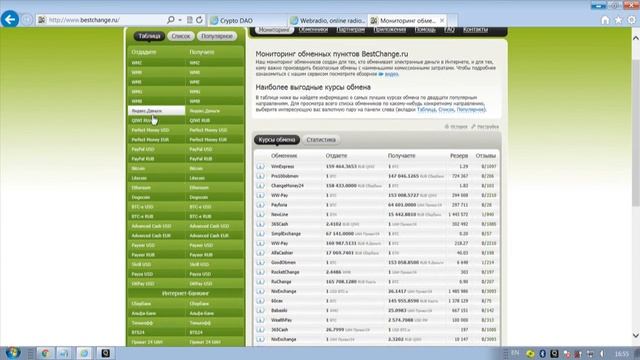Click the page scrollbar down arrow

[x=636, y=335]
